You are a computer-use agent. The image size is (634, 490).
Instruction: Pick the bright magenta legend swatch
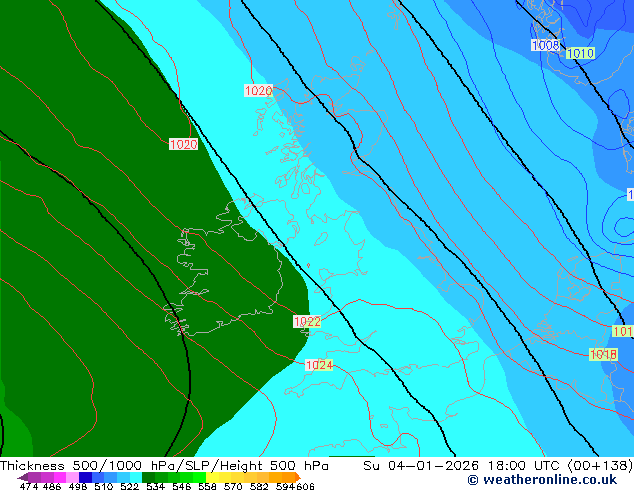coord(60,477)
